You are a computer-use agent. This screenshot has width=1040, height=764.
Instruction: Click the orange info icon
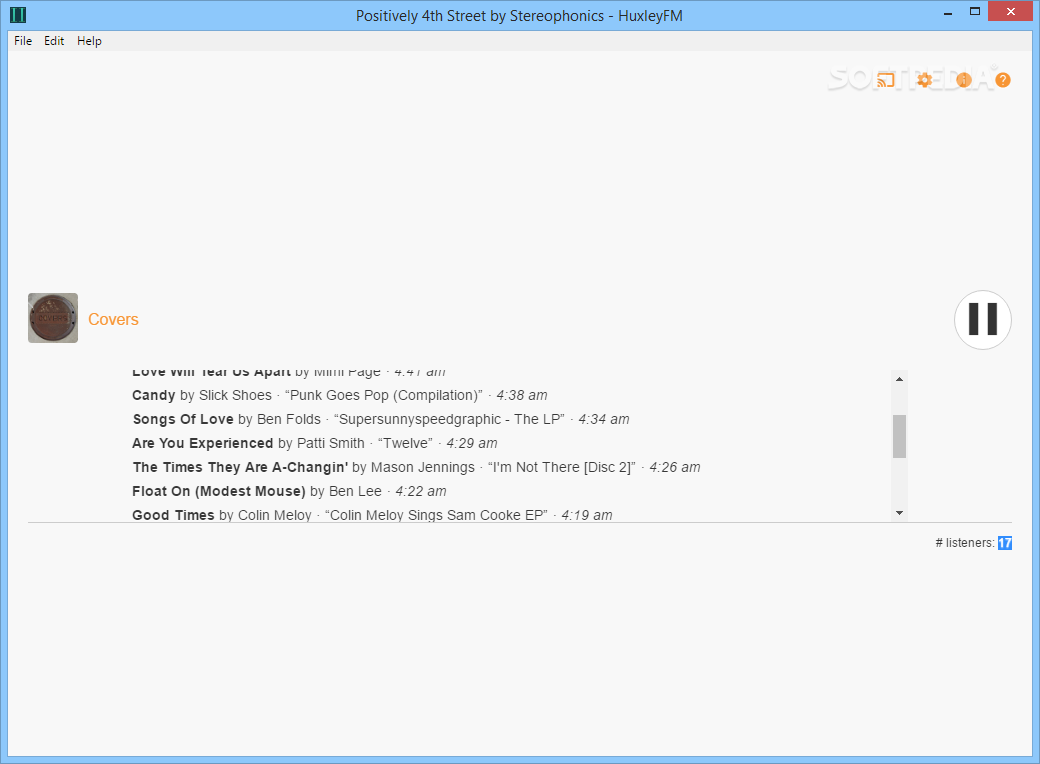coord(964,80)
